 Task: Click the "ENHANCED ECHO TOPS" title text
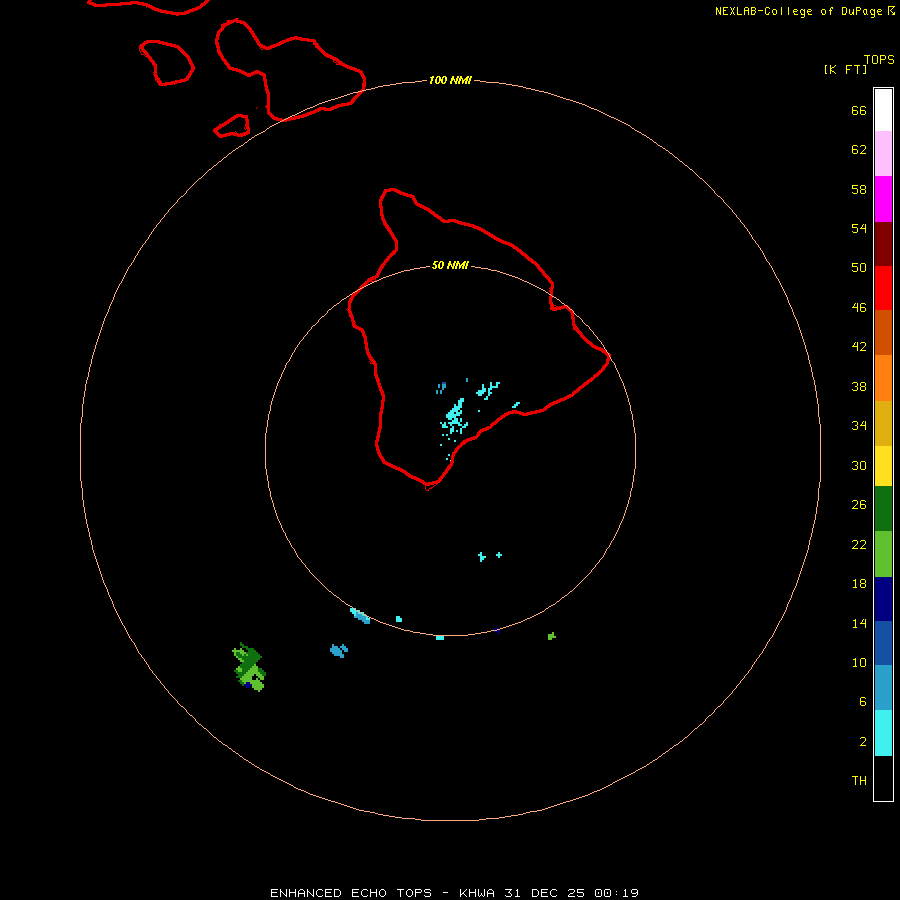(x=351, y=893)
